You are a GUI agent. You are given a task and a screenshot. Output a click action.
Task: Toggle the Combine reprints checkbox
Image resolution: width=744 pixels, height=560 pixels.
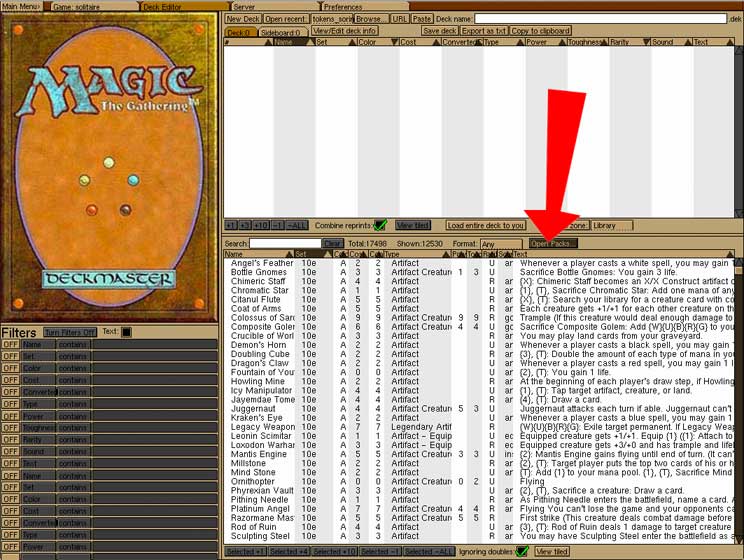[380, 225]
